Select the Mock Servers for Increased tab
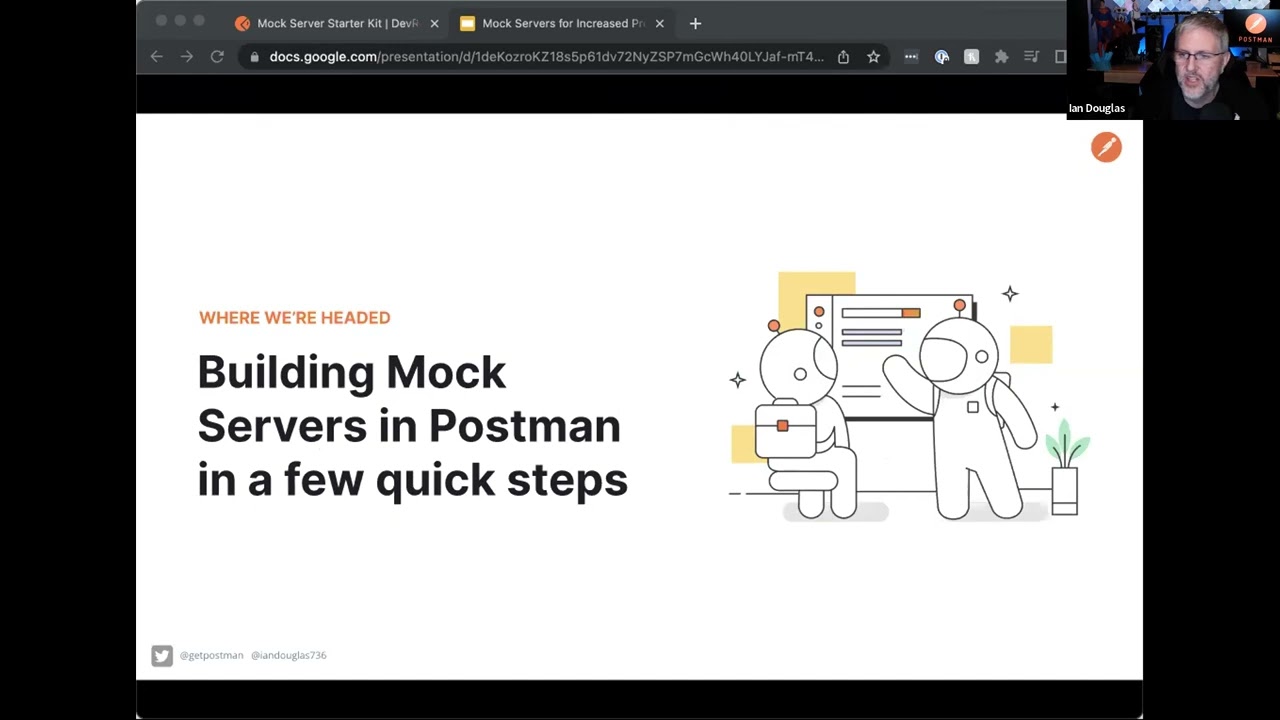This screenshot has height=720, width=1280. [563, 23]
